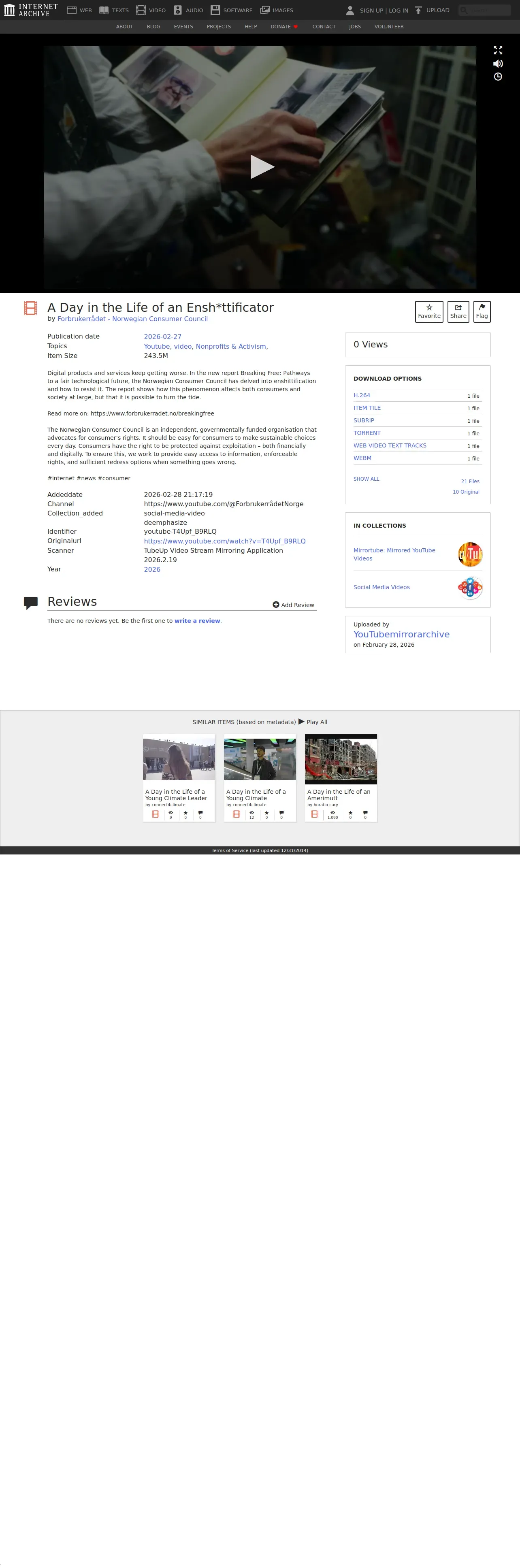Download the H.264 file
Image resolution: width=520 pixels, height=1568 pixels.
click(362, 396)
